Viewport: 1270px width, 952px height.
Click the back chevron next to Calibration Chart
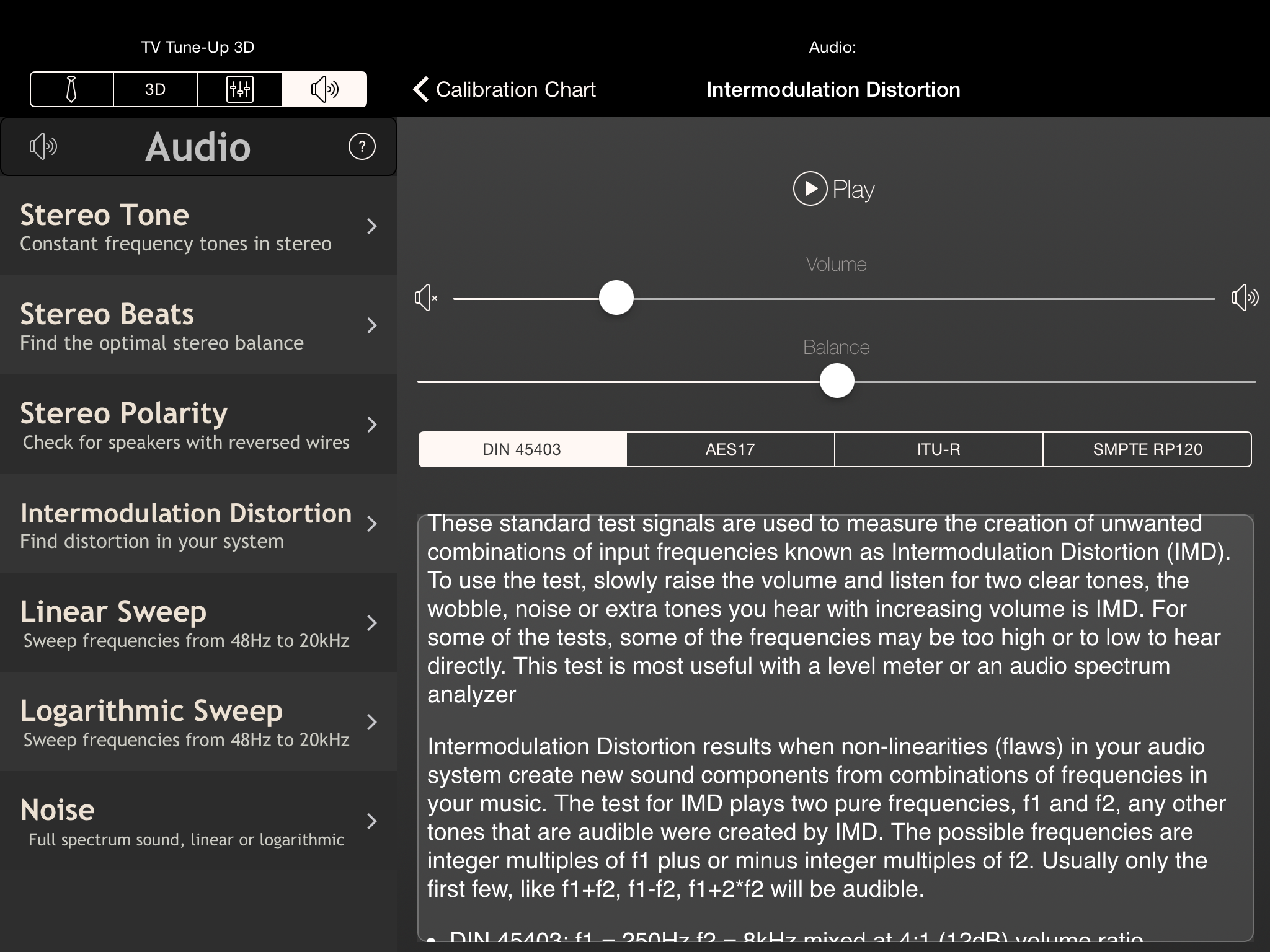click(x=421, y=89)
